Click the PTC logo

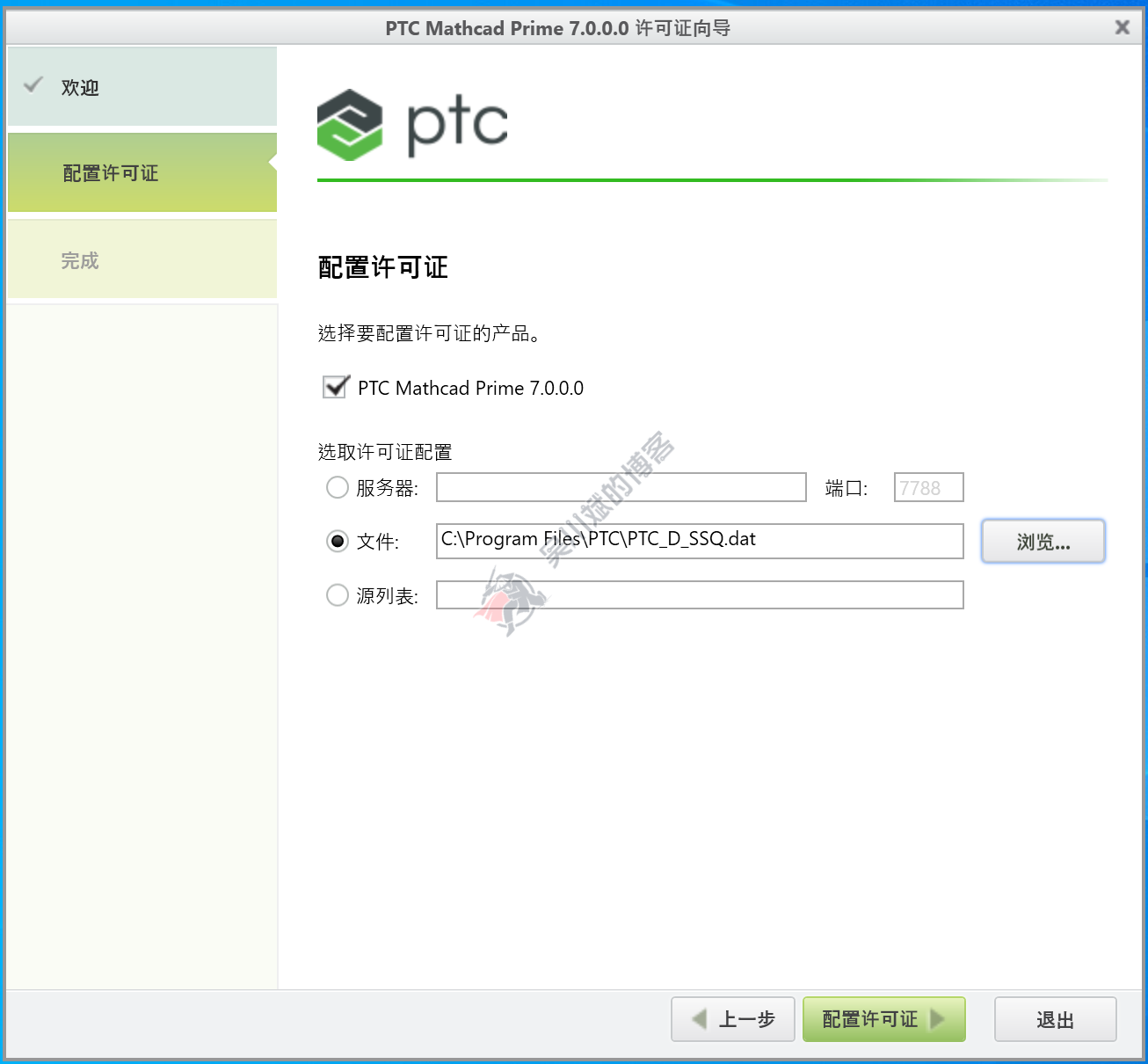coord(412,124)
